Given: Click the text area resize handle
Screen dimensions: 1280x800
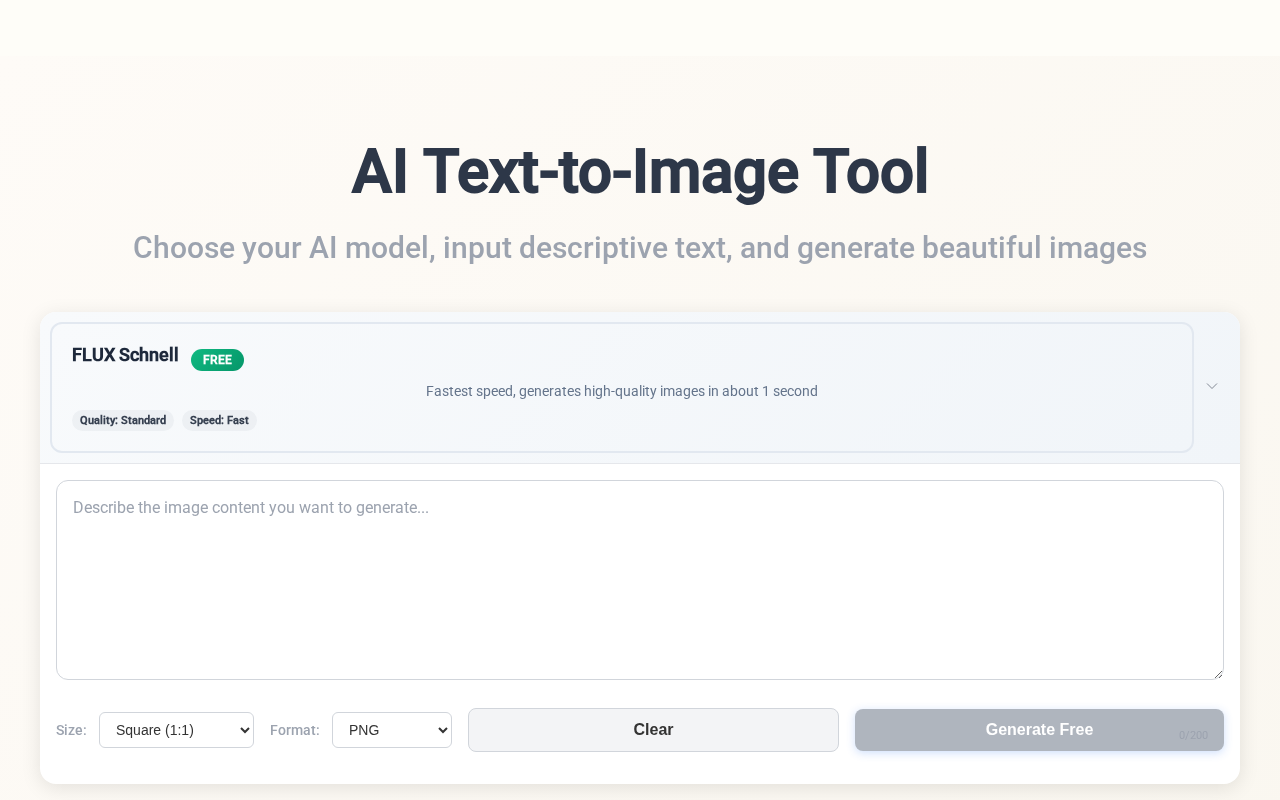Looking at the screenshot, I should (x=1217, y=674).
